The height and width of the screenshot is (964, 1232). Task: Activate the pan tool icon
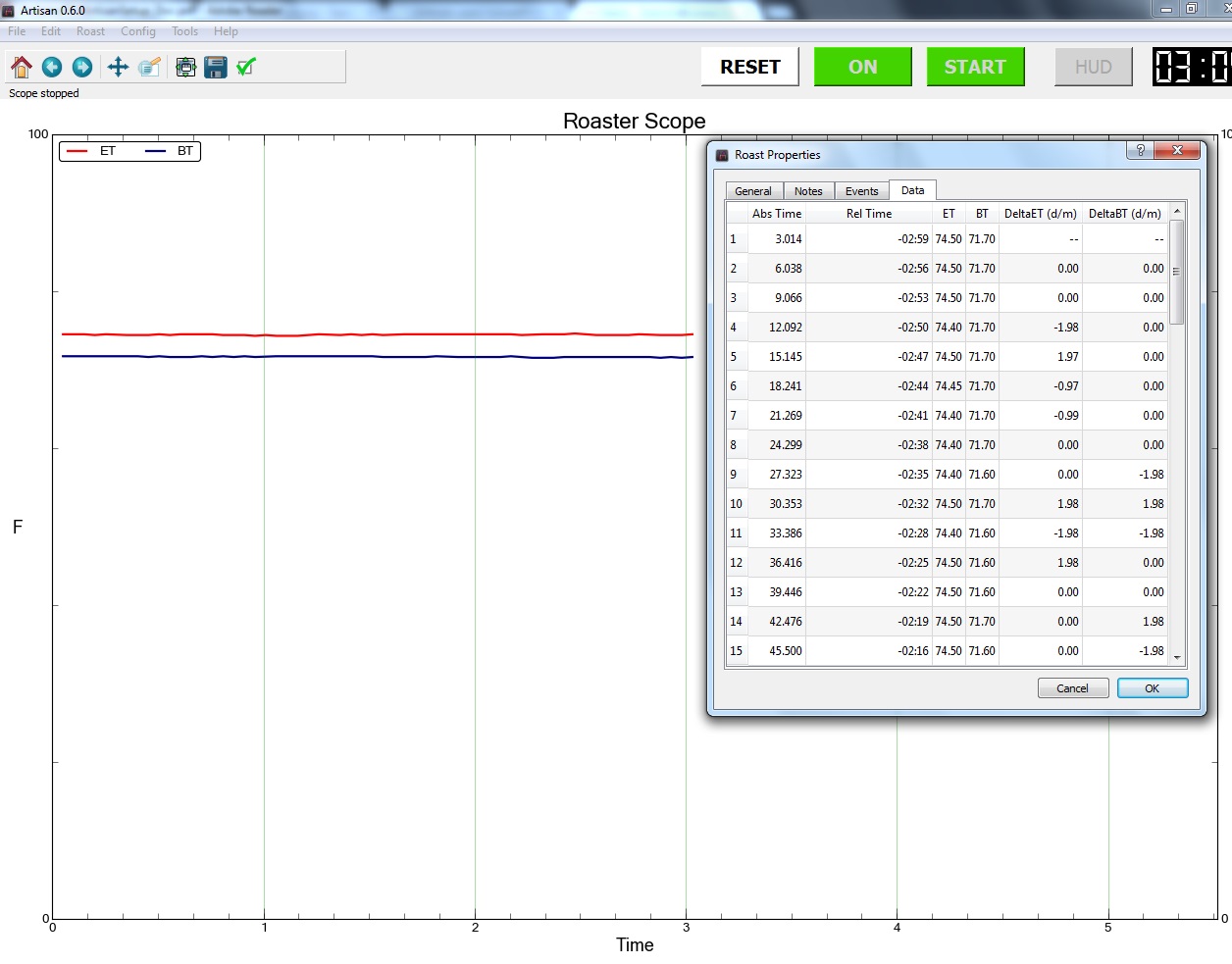tap(117, 67)
